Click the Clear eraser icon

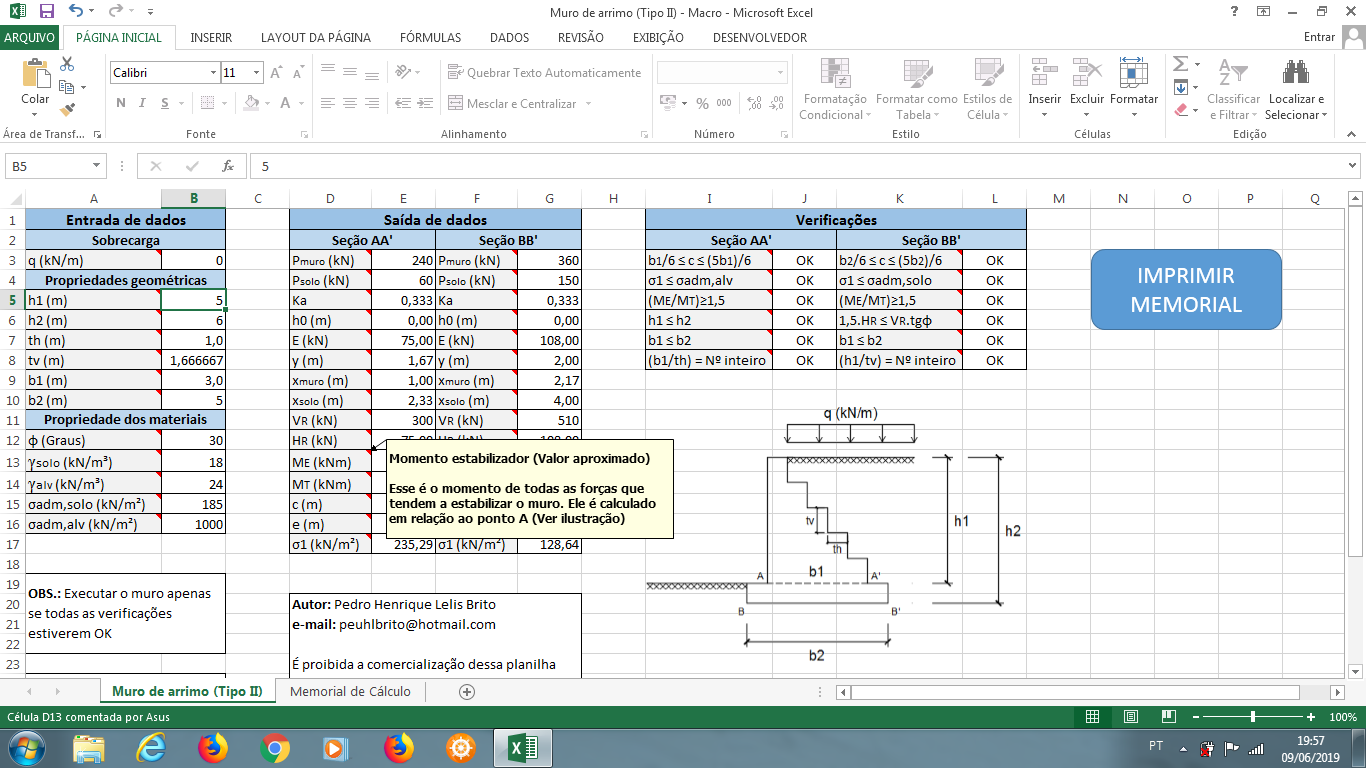click(1180, 110)
